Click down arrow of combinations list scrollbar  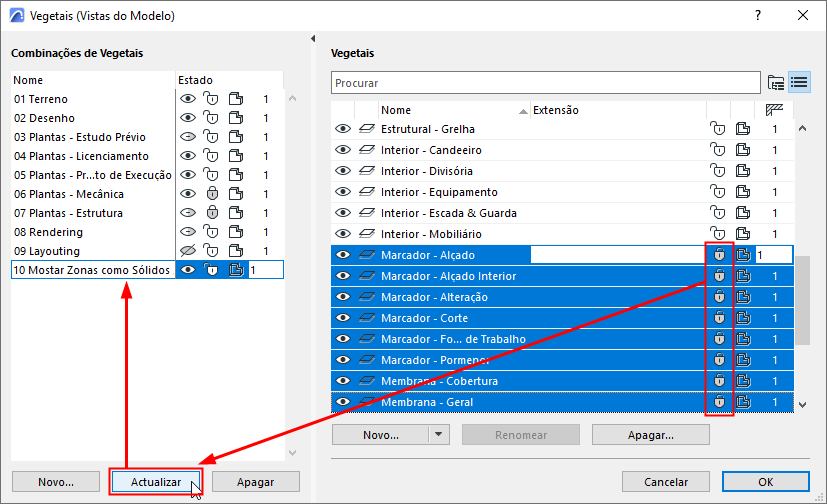click(x=293, y=453)
